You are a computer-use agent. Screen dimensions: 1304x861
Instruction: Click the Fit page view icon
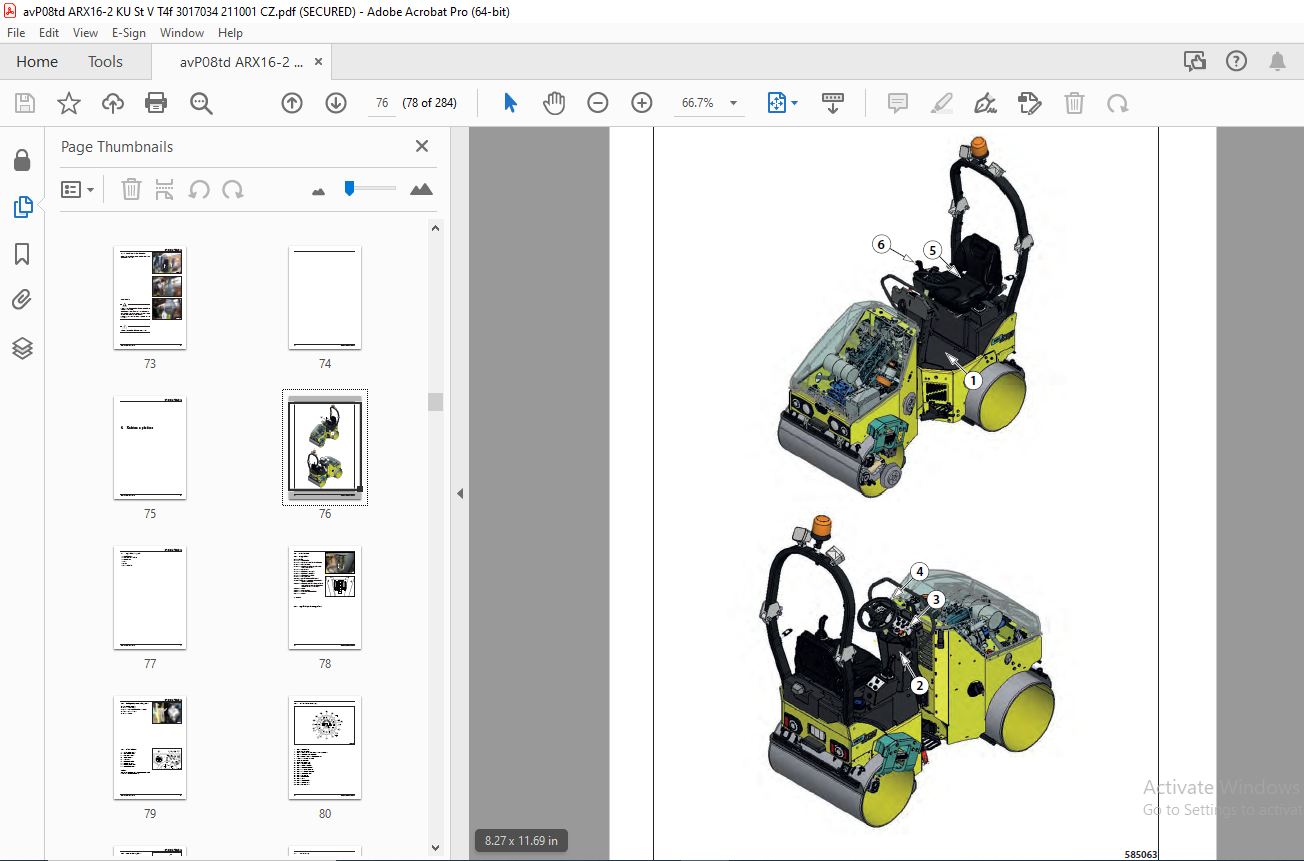(777, 103)
